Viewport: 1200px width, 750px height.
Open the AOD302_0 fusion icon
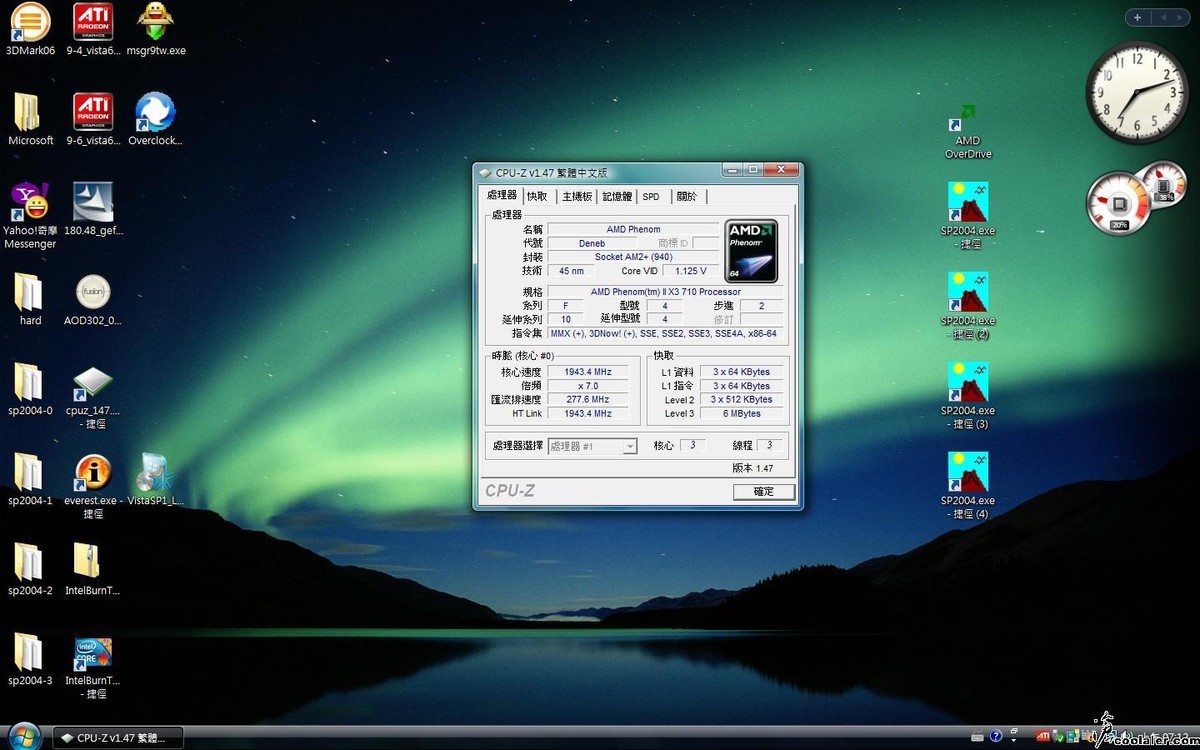92,298
